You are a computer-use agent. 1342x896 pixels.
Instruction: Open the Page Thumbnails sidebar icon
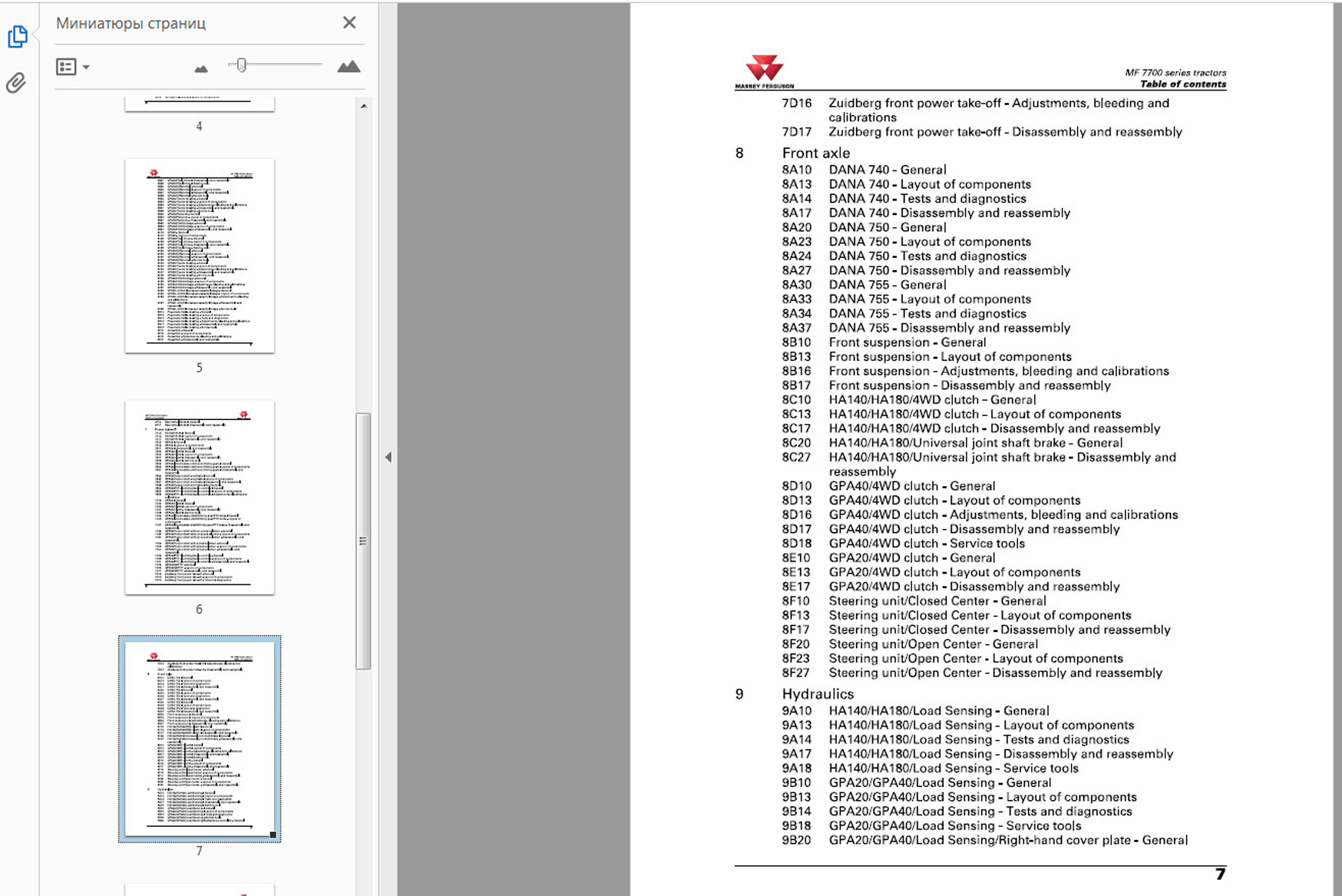pyautogui.click(x=17, y=36)
